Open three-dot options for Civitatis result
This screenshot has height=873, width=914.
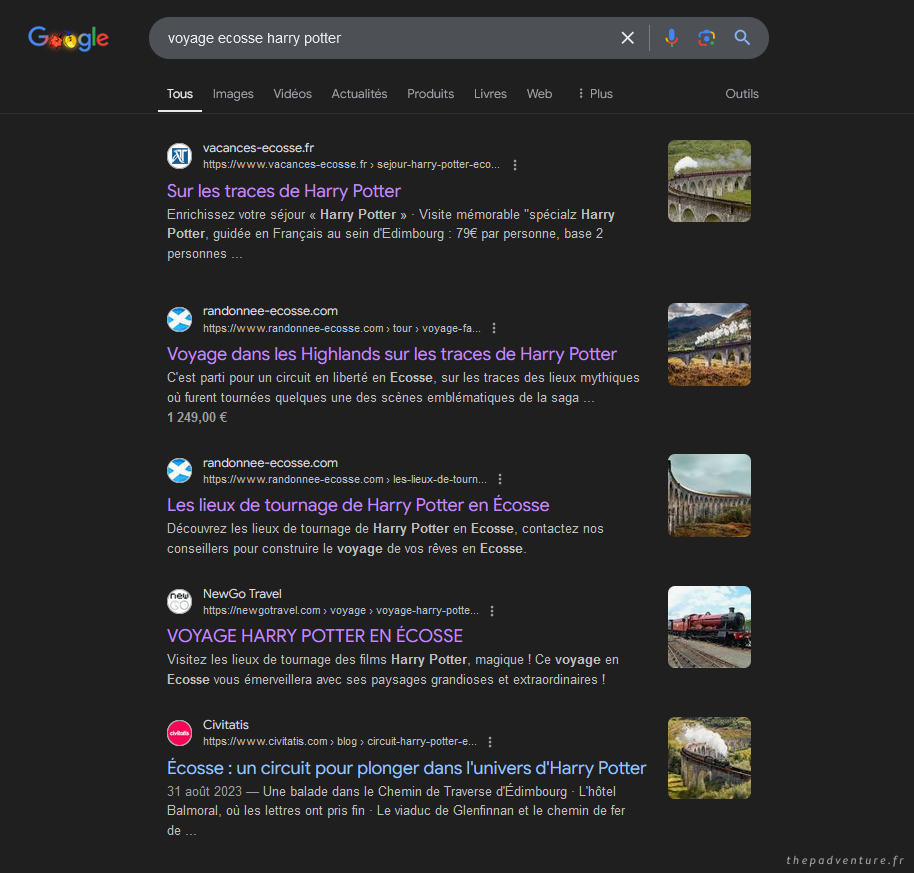pos(490,742)
